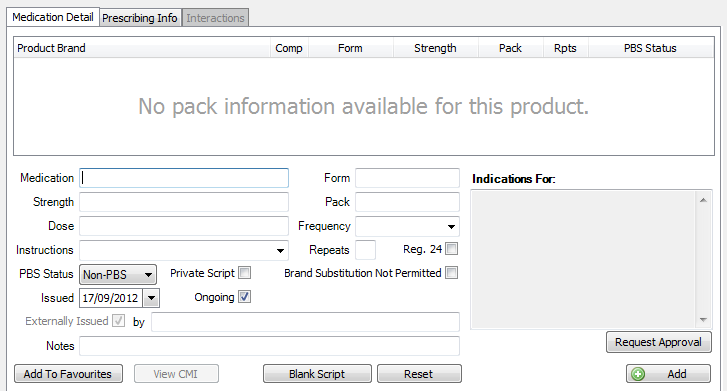Viewport: 727px width, 391px height.
Task: Sort by Product Brand column header
Action: coord(142,48)
